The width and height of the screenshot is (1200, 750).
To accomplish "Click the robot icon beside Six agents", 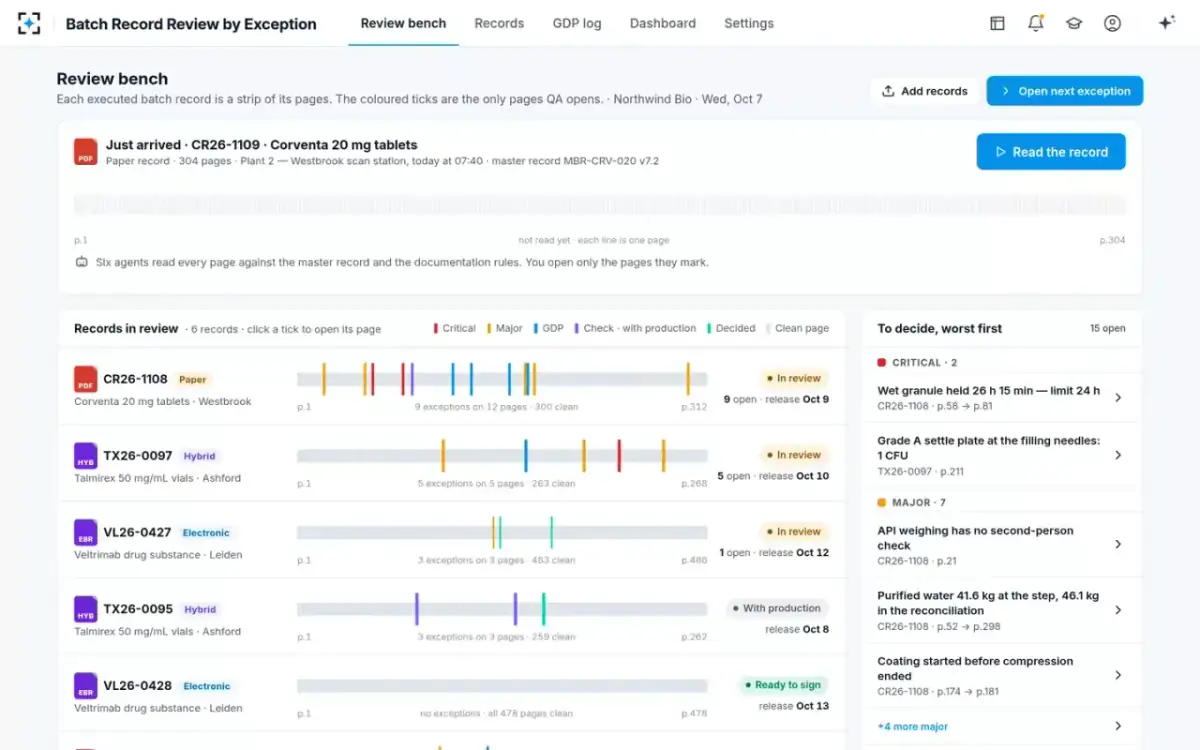I will click(x=82, y=262).
